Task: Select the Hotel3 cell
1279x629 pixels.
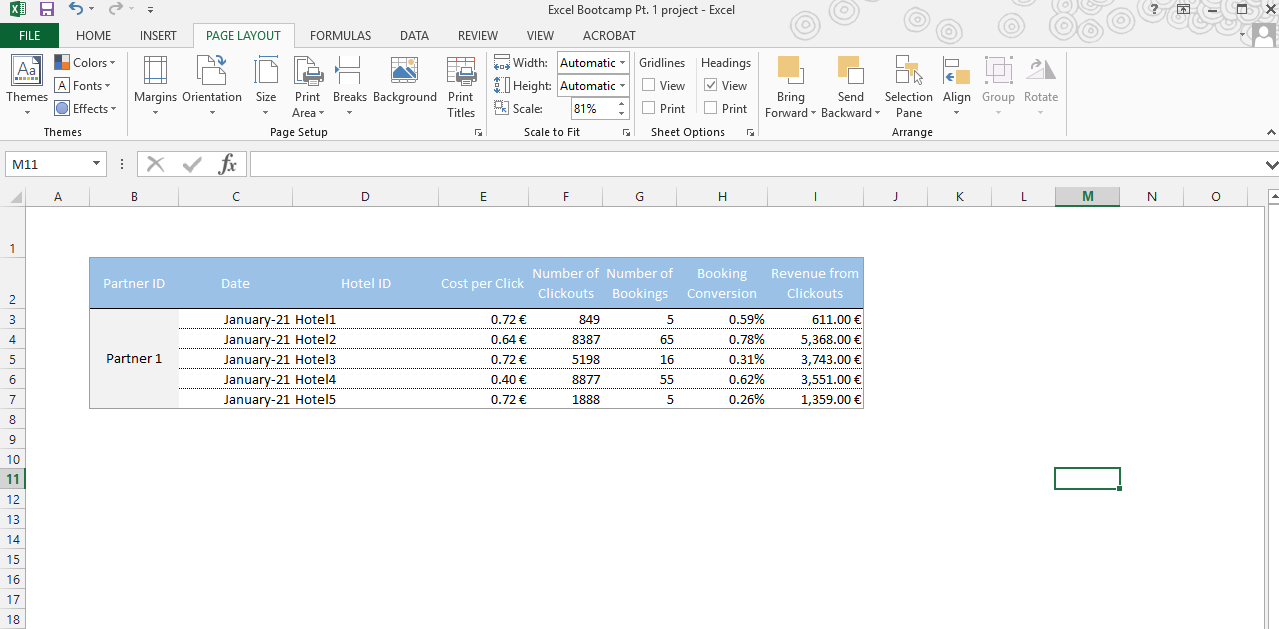Action: point(365,359)
